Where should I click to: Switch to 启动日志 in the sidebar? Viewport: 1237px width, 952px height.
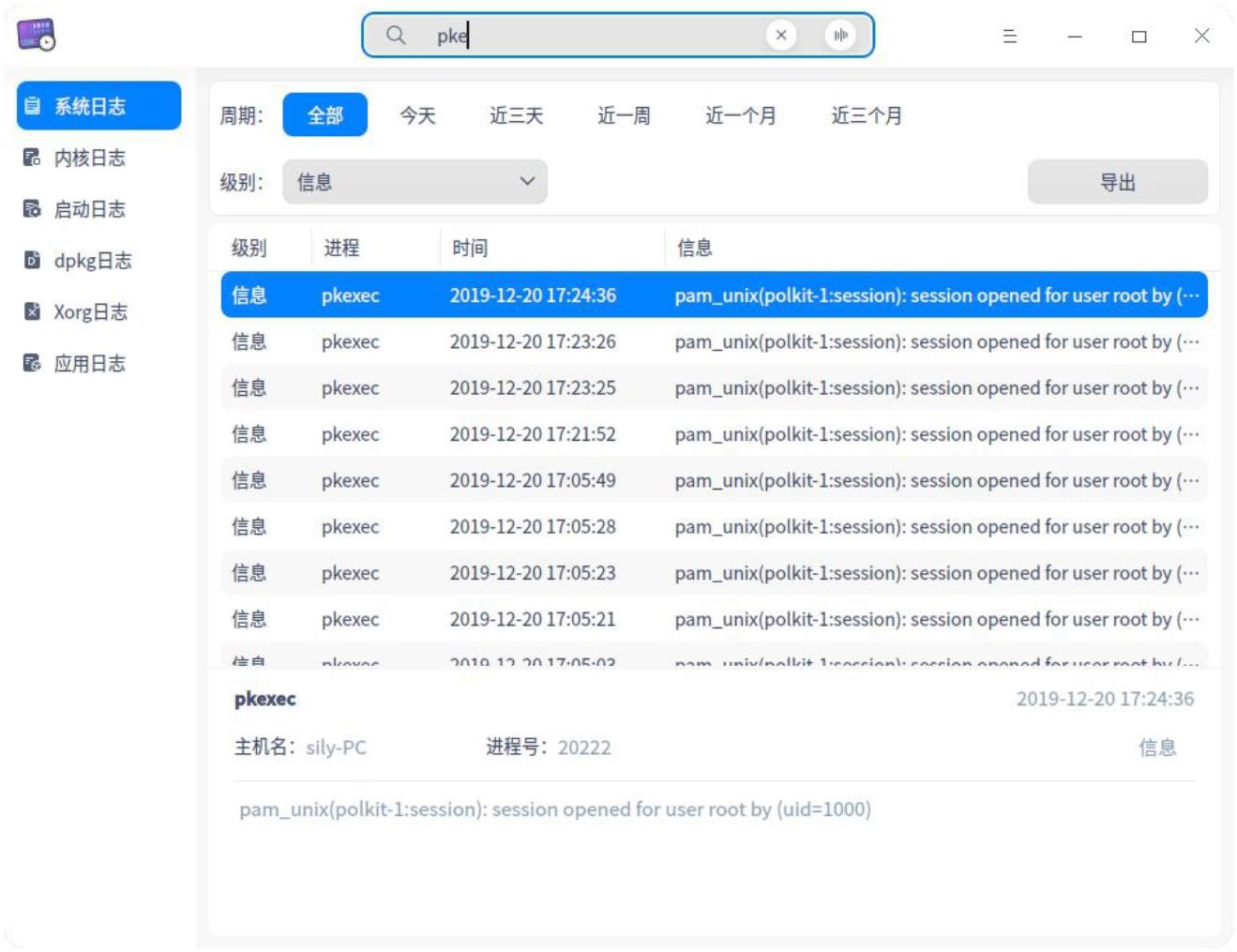click(98, 209)
